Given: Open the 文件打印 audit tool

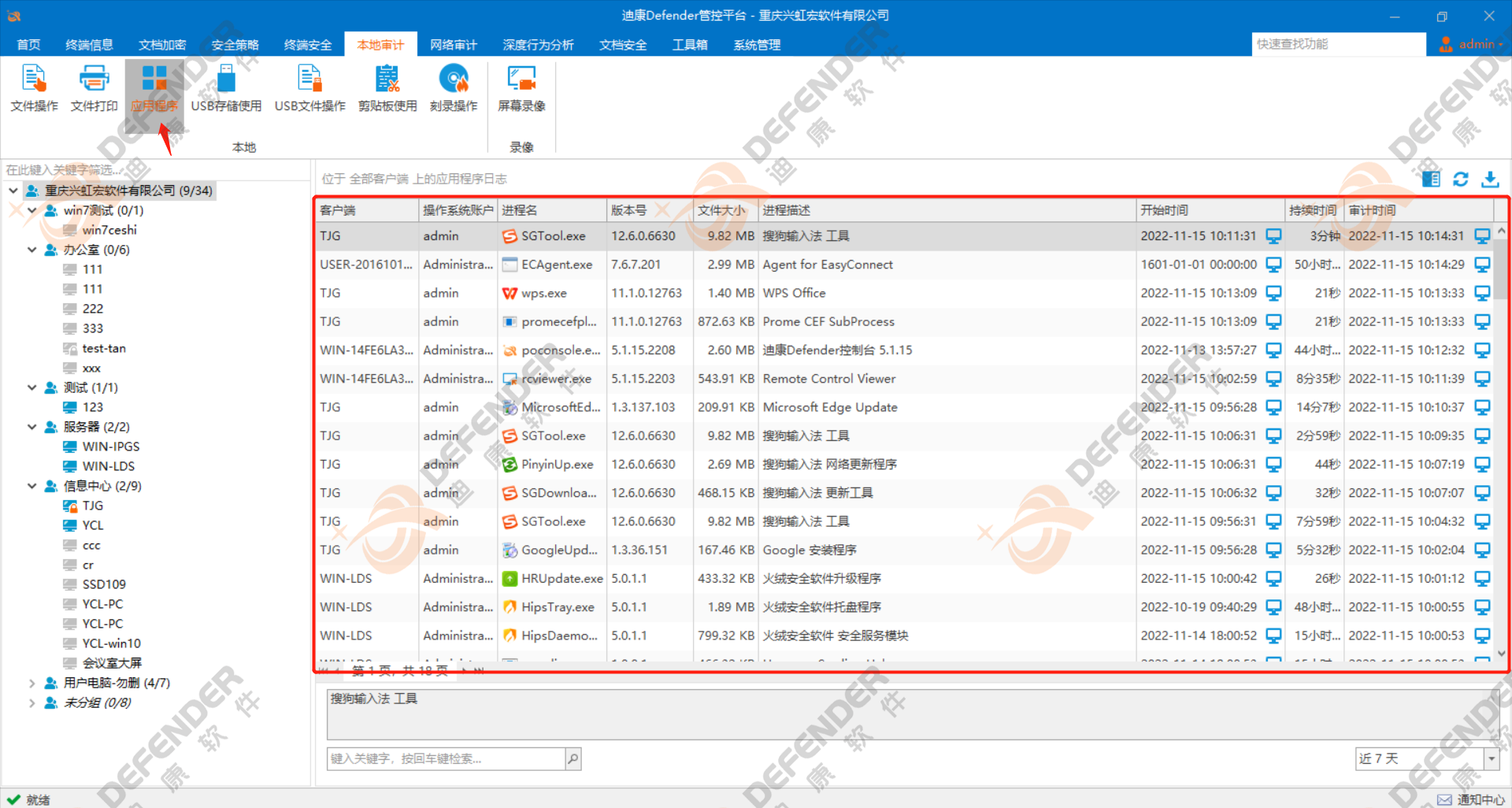Looking at the screenshot, I should click(94, 89).
